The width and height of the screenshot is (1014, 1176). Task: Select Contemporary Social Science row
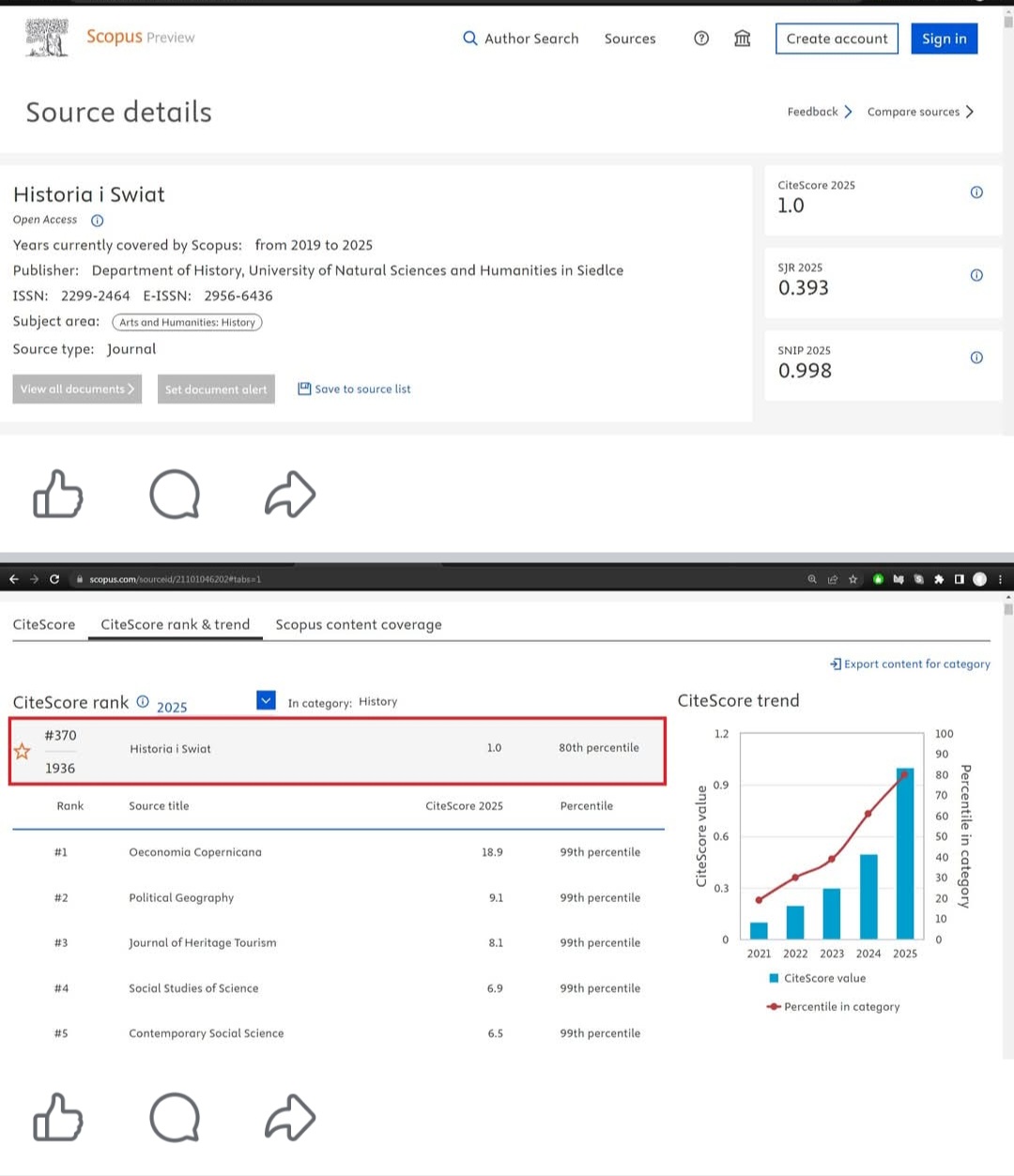point(338,1033)
